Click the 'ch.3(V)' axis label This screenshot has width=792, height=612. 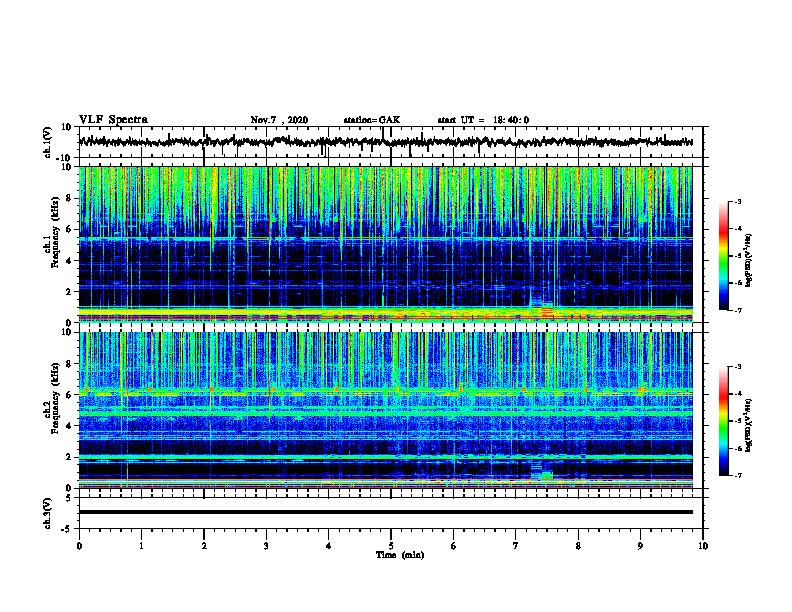pos(47,513)
